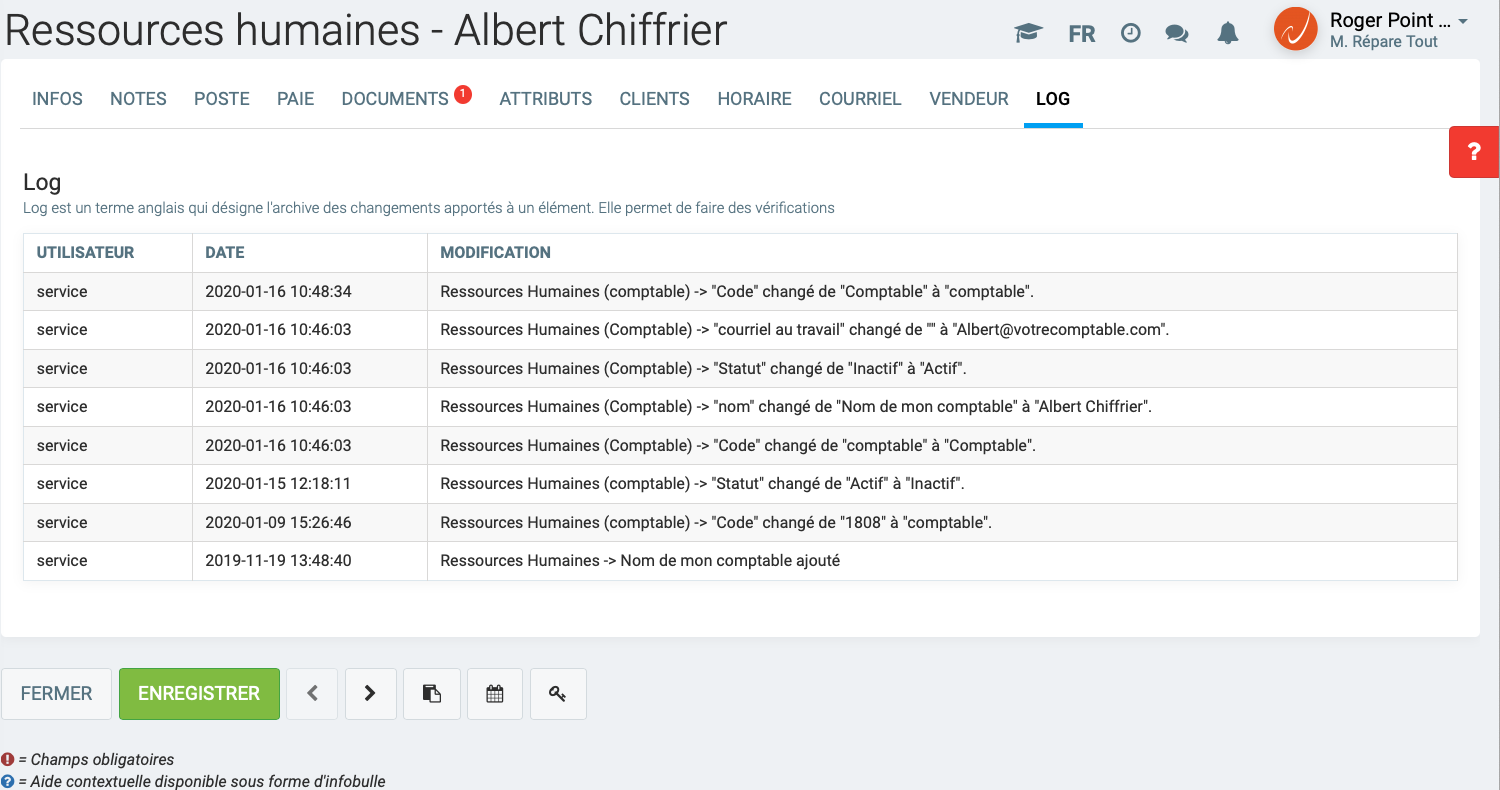Open the calendar icon button

click(x=494, y=693)
